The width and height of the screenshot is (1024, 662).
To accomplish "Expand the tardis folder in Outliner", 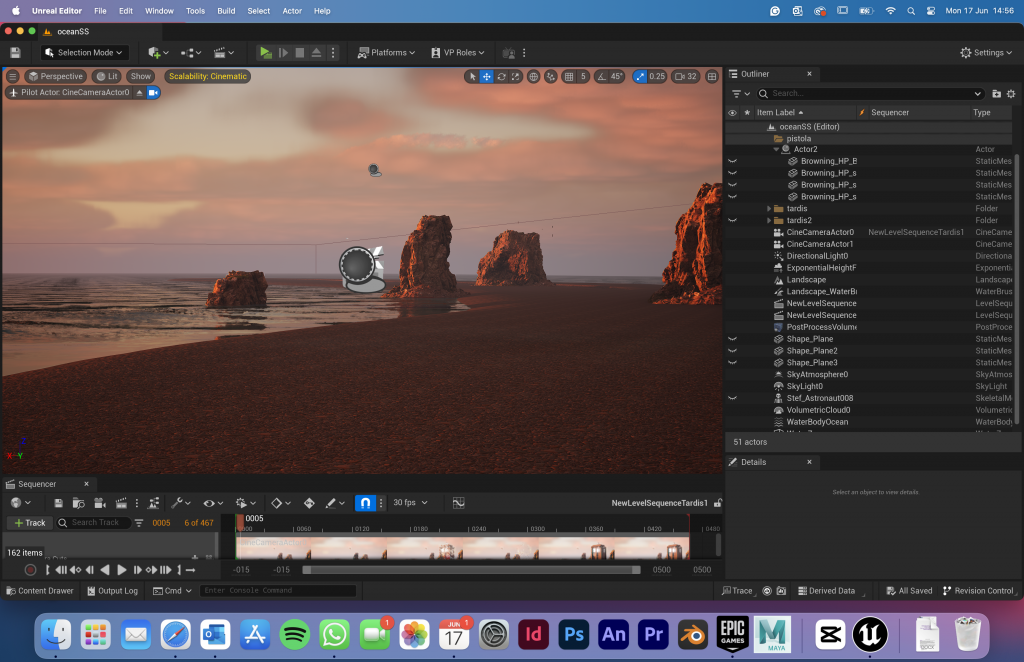I will (x=769, y=208).
